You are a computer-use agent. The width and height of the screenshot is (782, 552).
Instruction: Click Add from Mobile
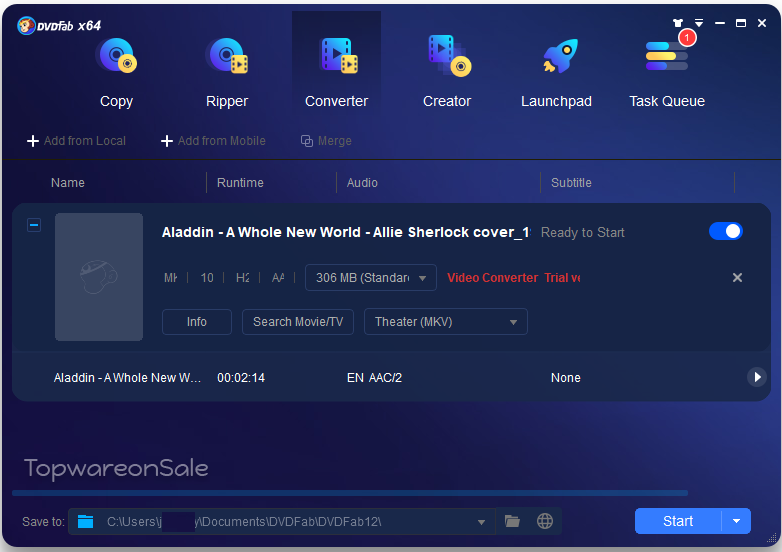point(213,141)
